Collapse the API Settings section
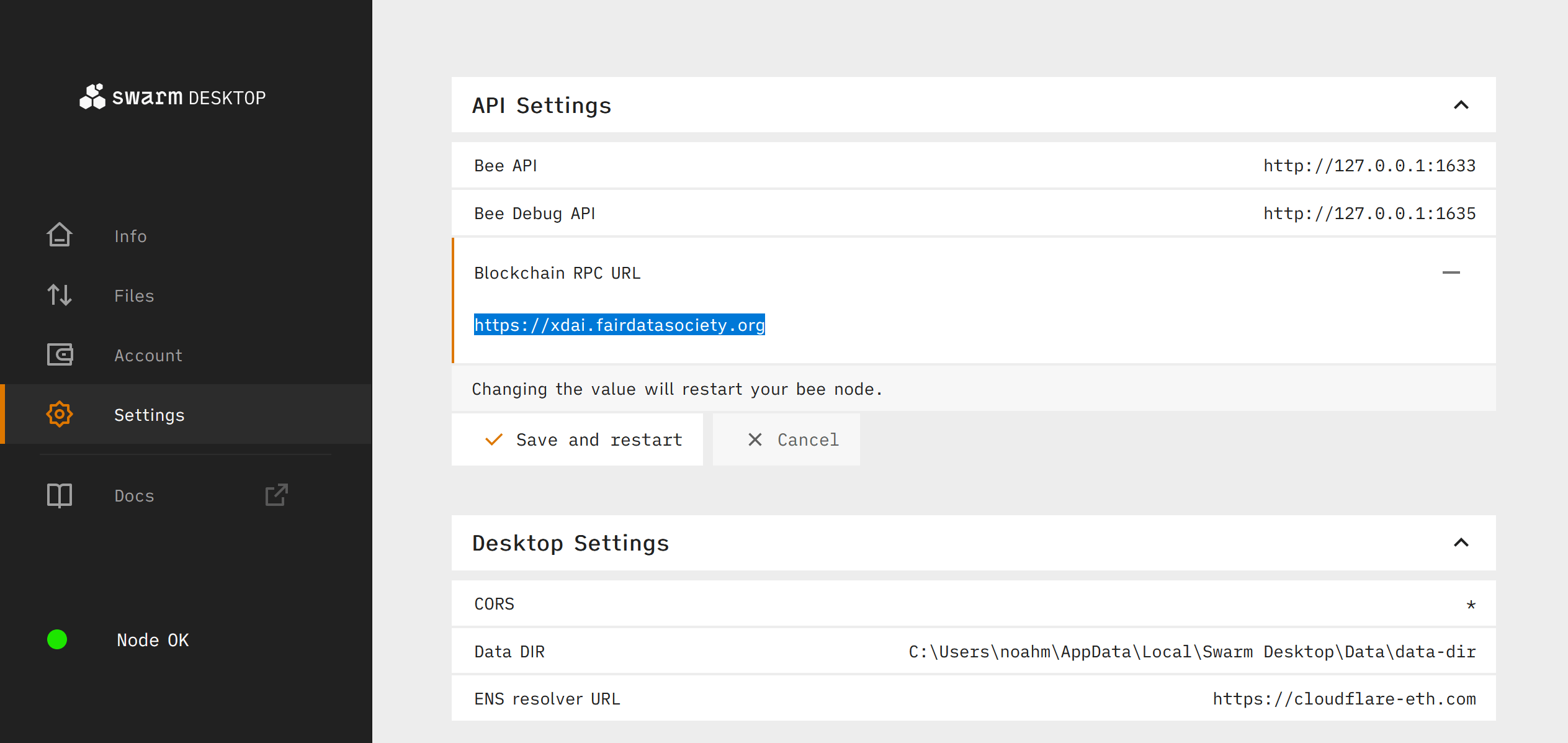Viewport: 1568px width, 743px height. click(x=1461, y=105)
